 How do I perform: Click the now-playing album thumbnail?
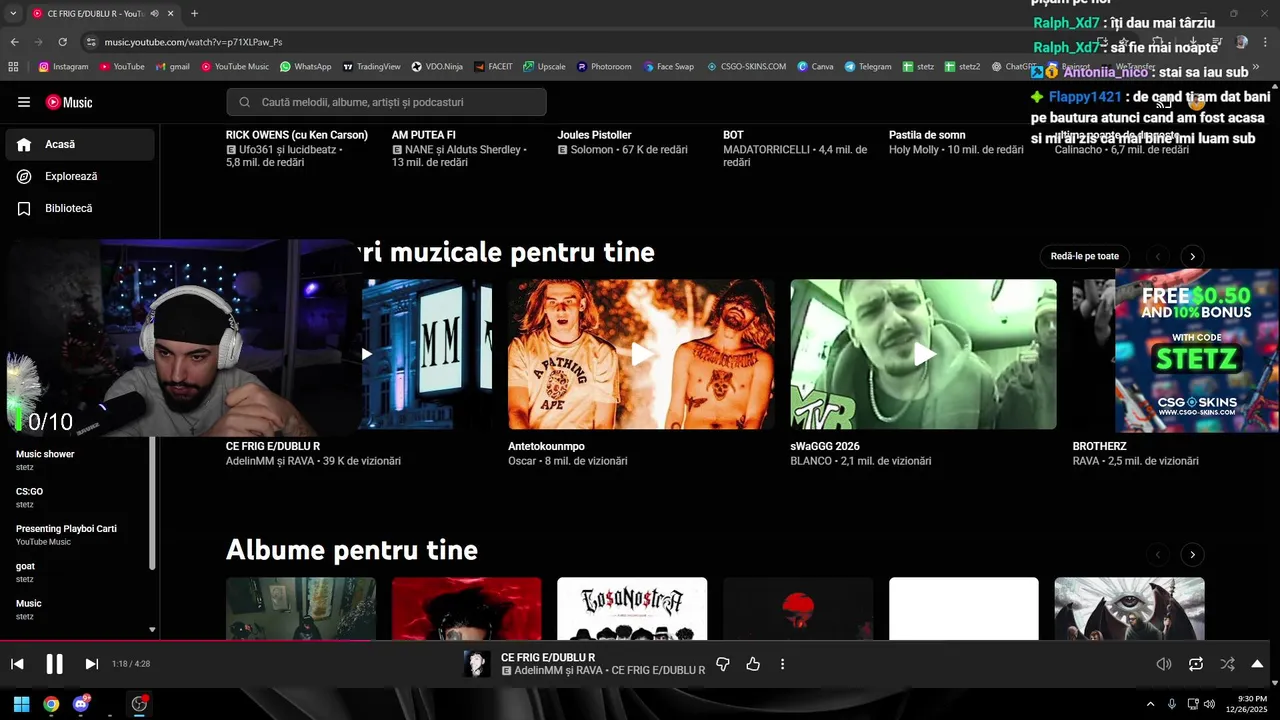[477, 664]
